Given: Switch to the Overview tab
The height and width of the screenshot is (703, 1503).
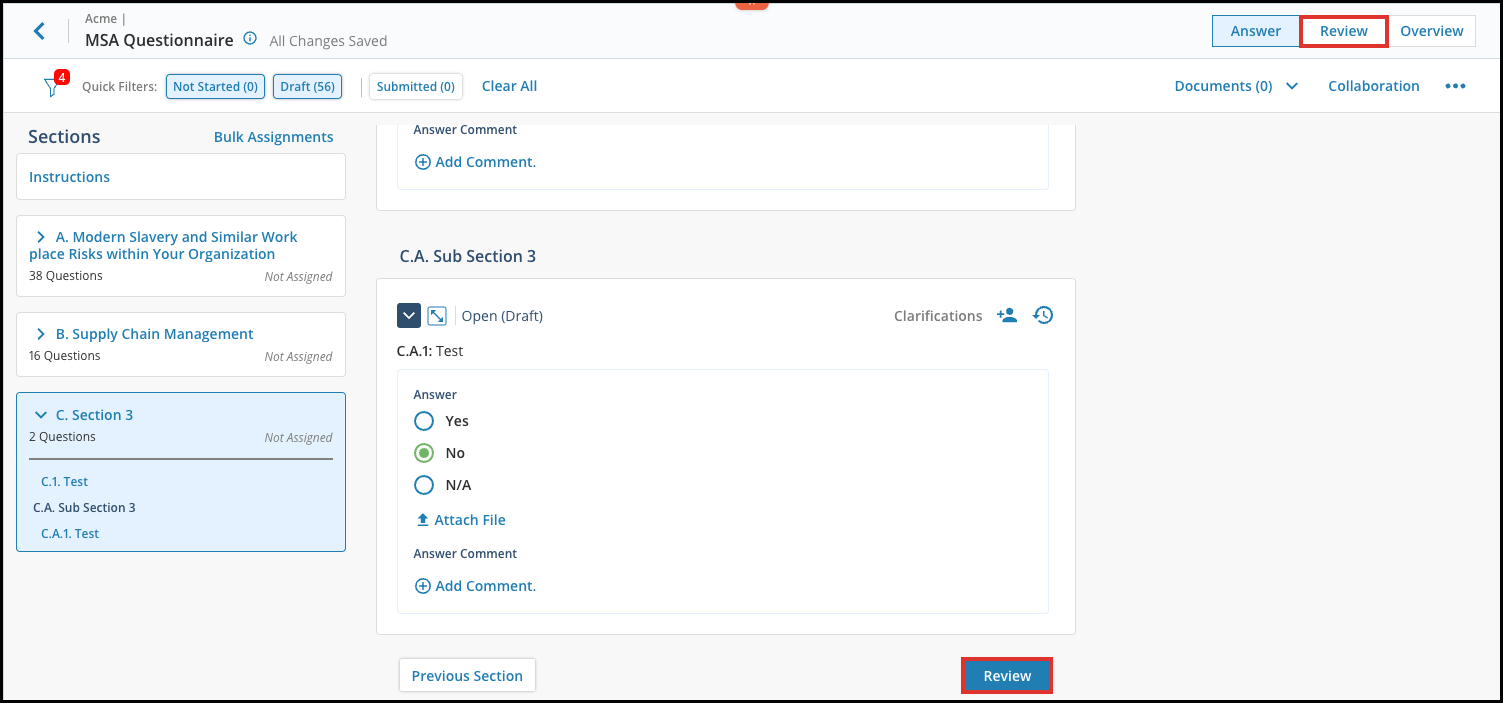Looking at the screenshot, I should (x=1432, y=31).
